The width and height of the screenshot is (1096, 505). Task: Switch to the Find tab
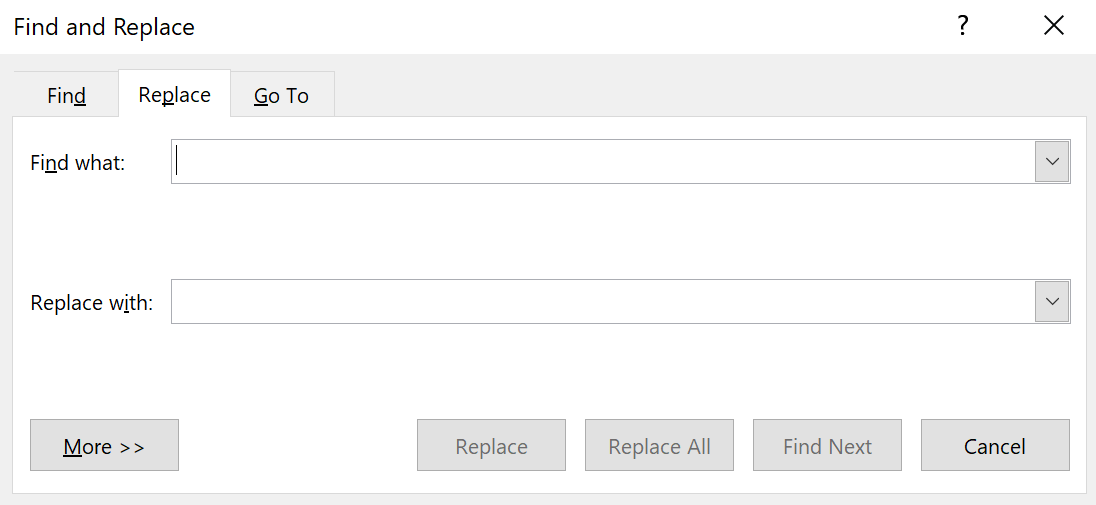66,96
